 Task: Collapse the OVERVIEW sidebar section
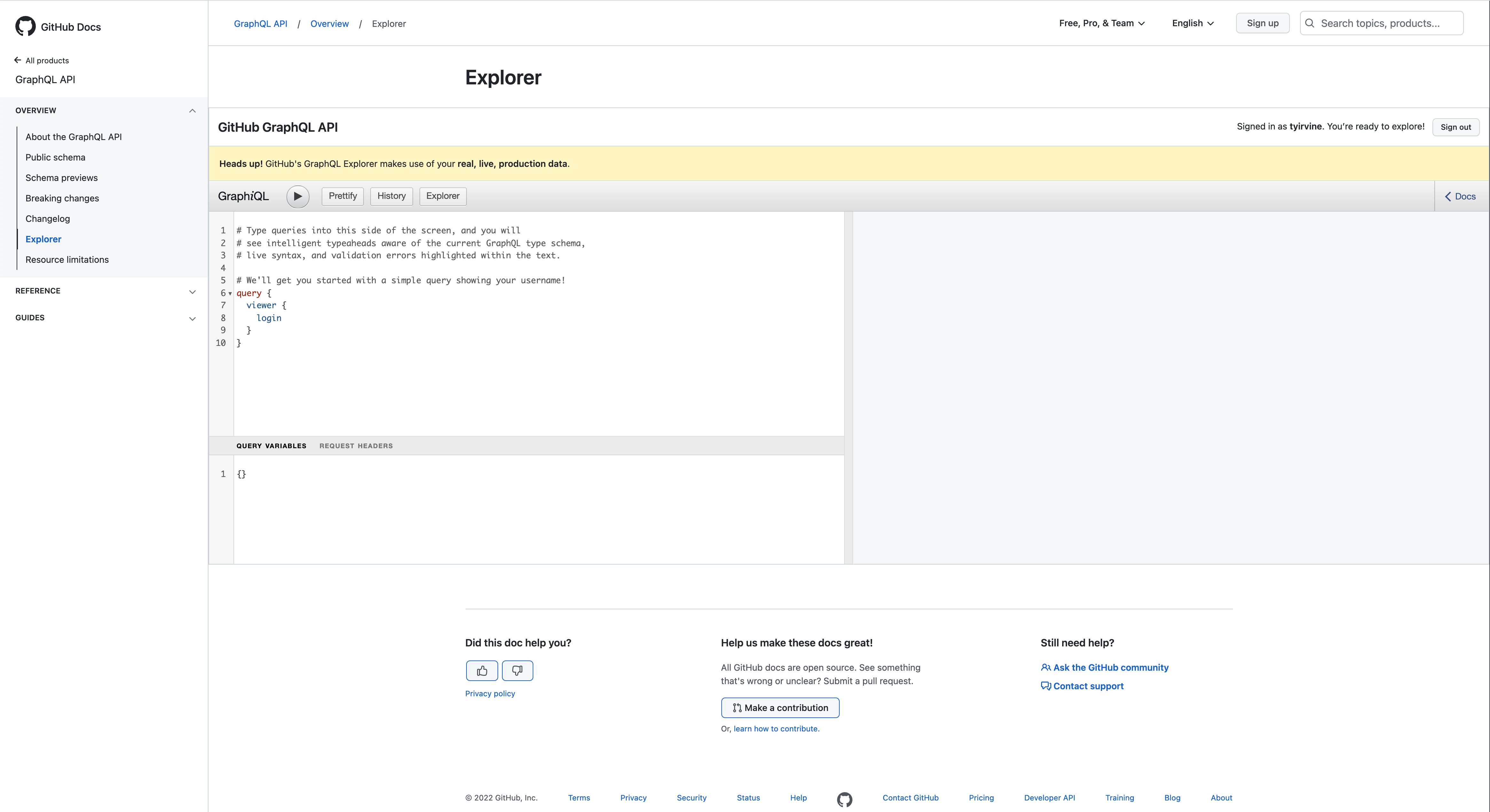[192, 111]
